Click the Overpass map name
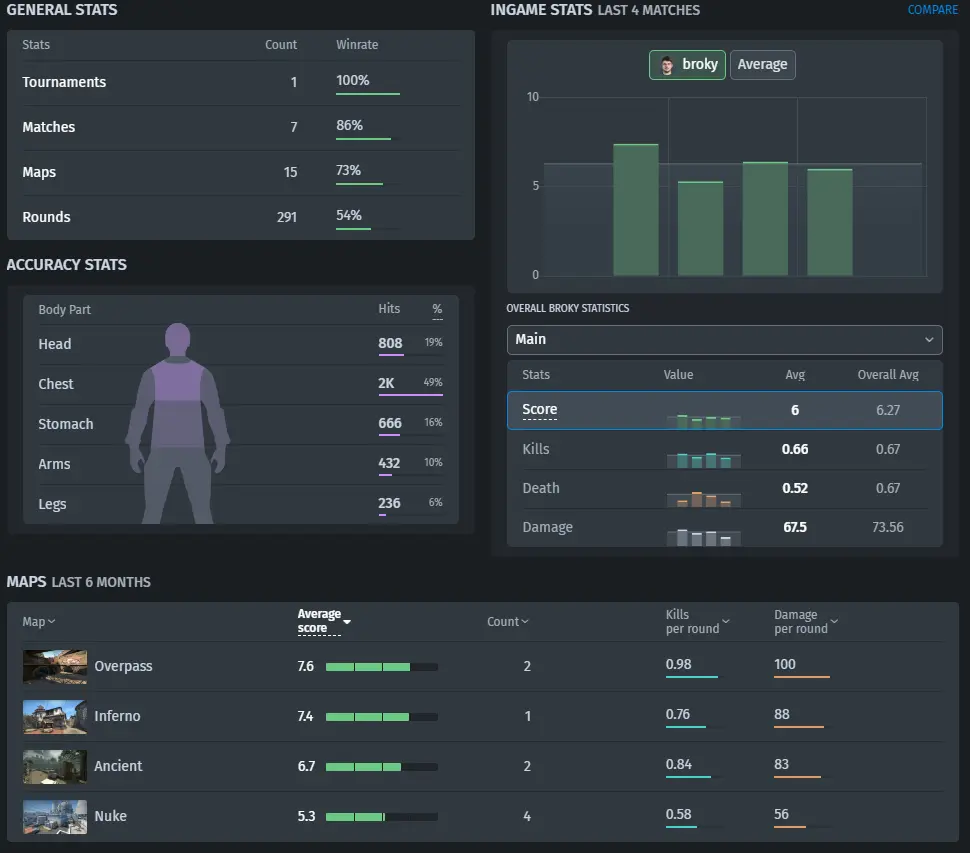The width and height of the screenshot is (970, 853). pos(123,666)
